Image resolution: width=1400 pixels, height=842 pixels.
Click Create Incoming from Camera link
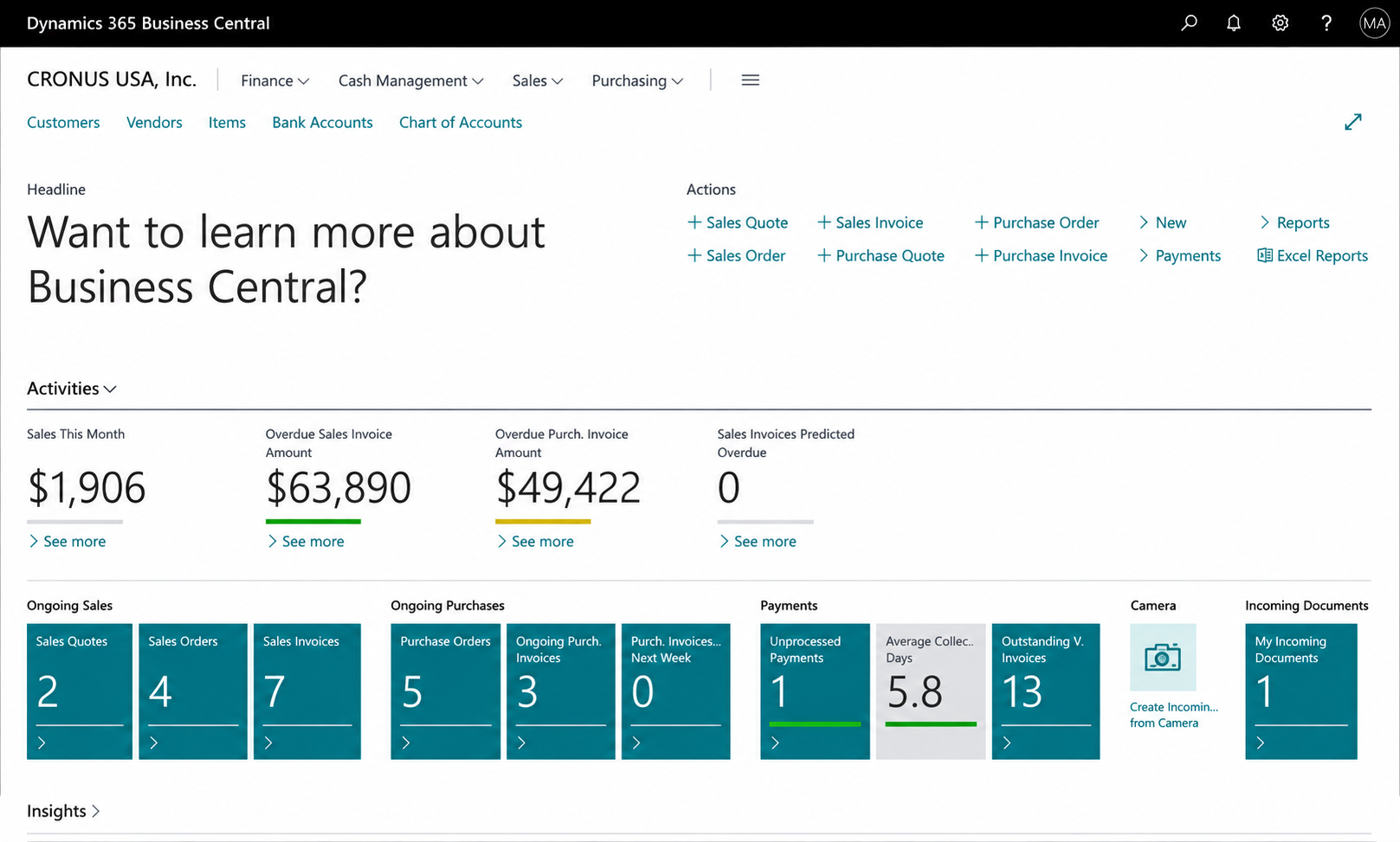coord(1173,715)
